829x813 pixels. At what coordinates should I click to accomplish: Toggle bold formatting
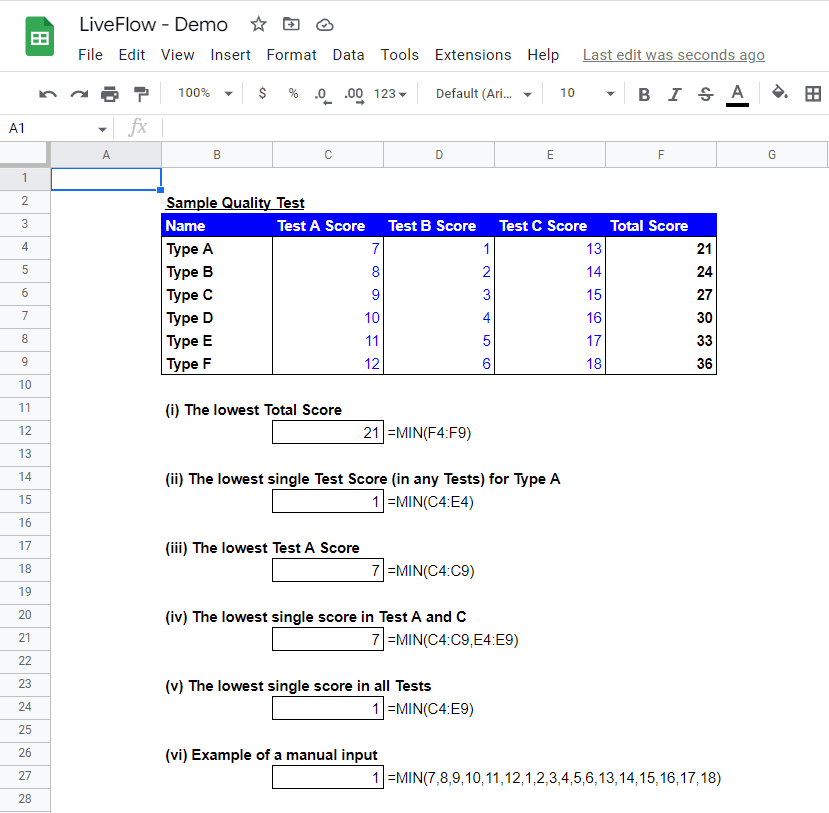644,92
